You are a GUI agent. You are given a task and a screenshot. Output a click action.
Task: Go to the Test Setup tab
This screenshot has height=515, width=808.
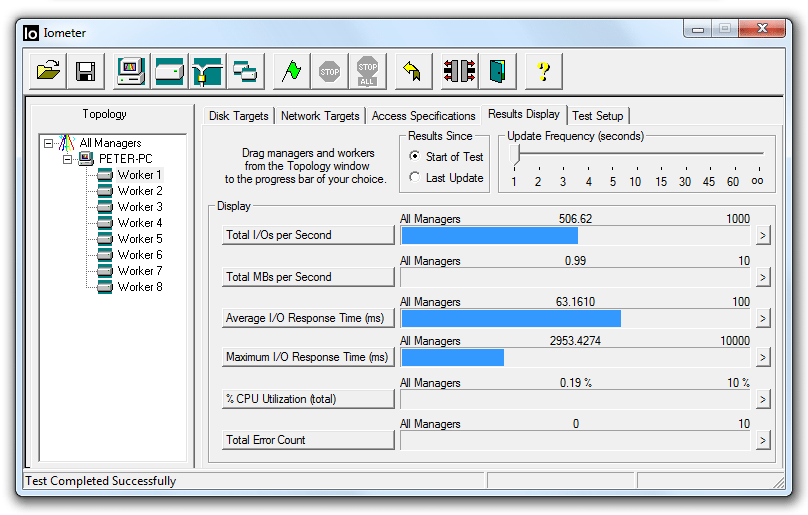coord(598,116)
